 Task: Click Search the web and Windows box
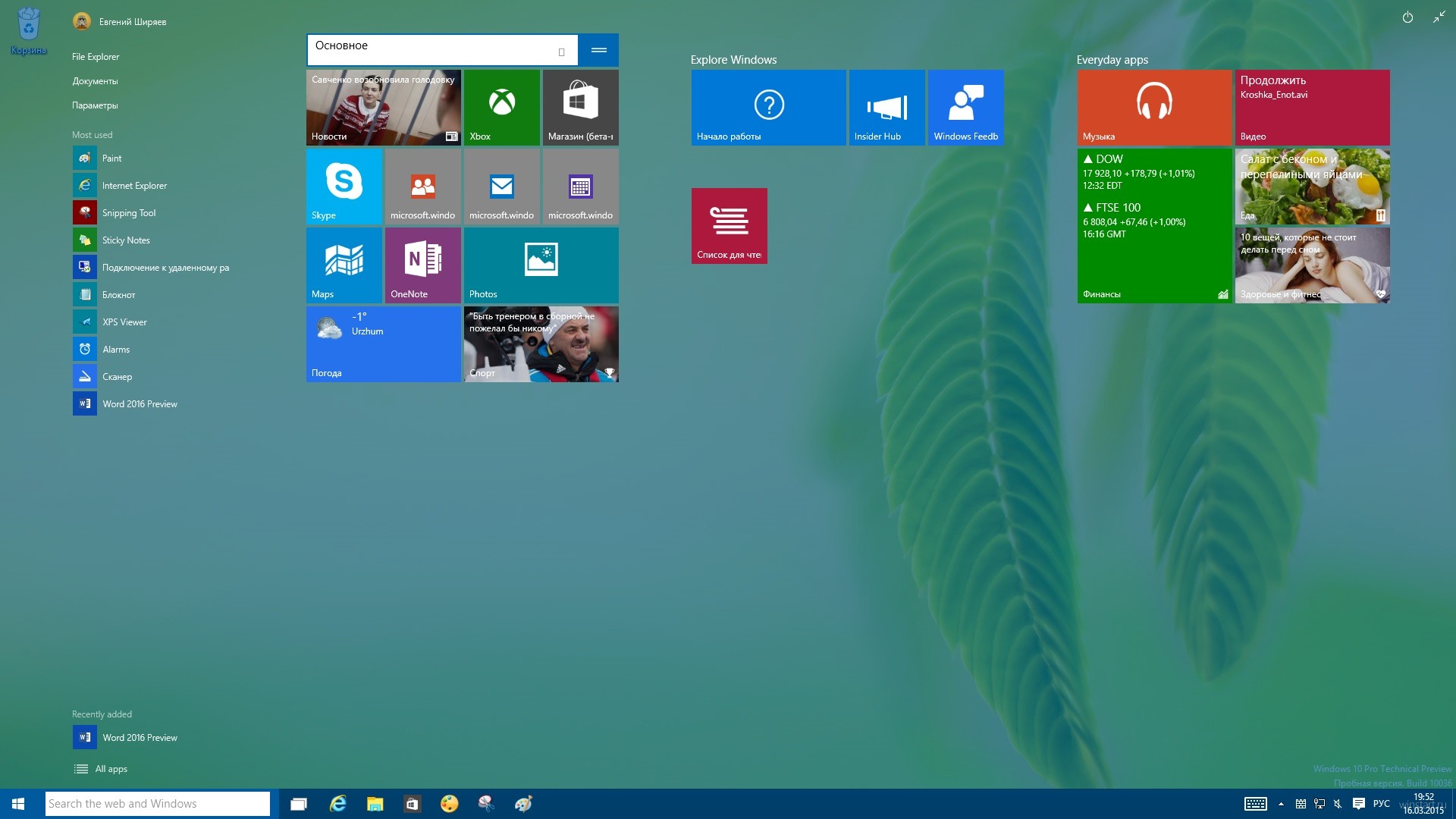pyautogui.click(x=158, y=804)
